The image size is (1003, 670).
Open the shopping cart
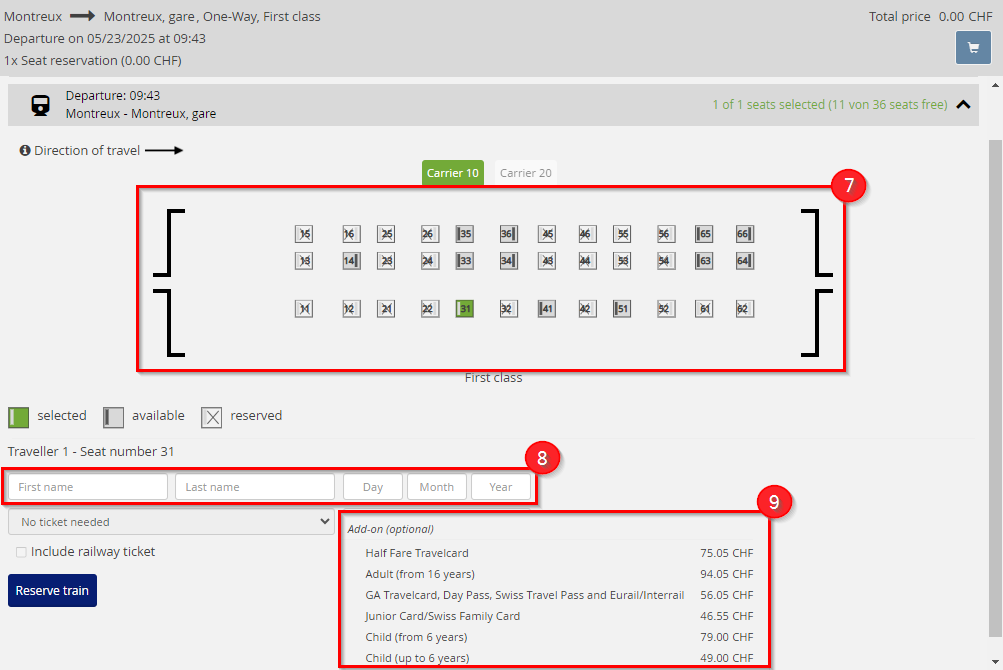point(973,47)
